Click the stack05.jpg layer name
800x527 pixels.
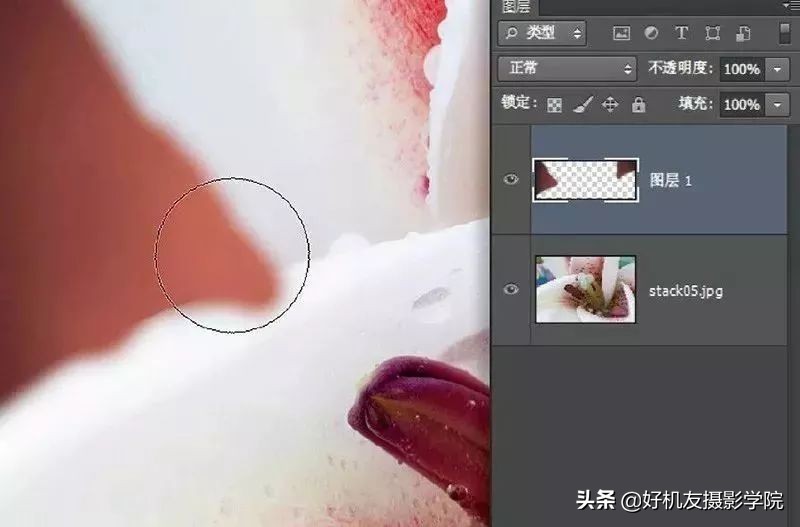(x=686, y=291)
